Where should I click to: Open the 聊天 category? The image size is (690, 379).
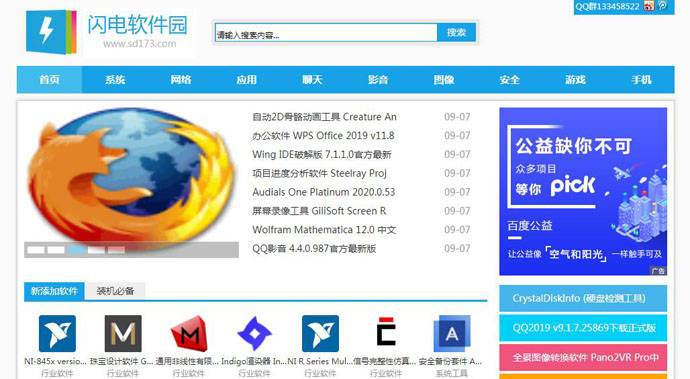click(312, 80)
